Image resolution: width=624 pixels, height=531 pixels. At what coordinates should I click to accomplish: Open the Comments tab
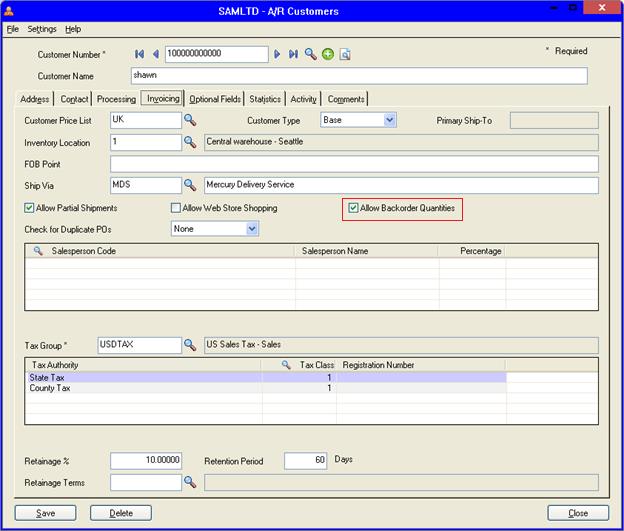(346, 99)
